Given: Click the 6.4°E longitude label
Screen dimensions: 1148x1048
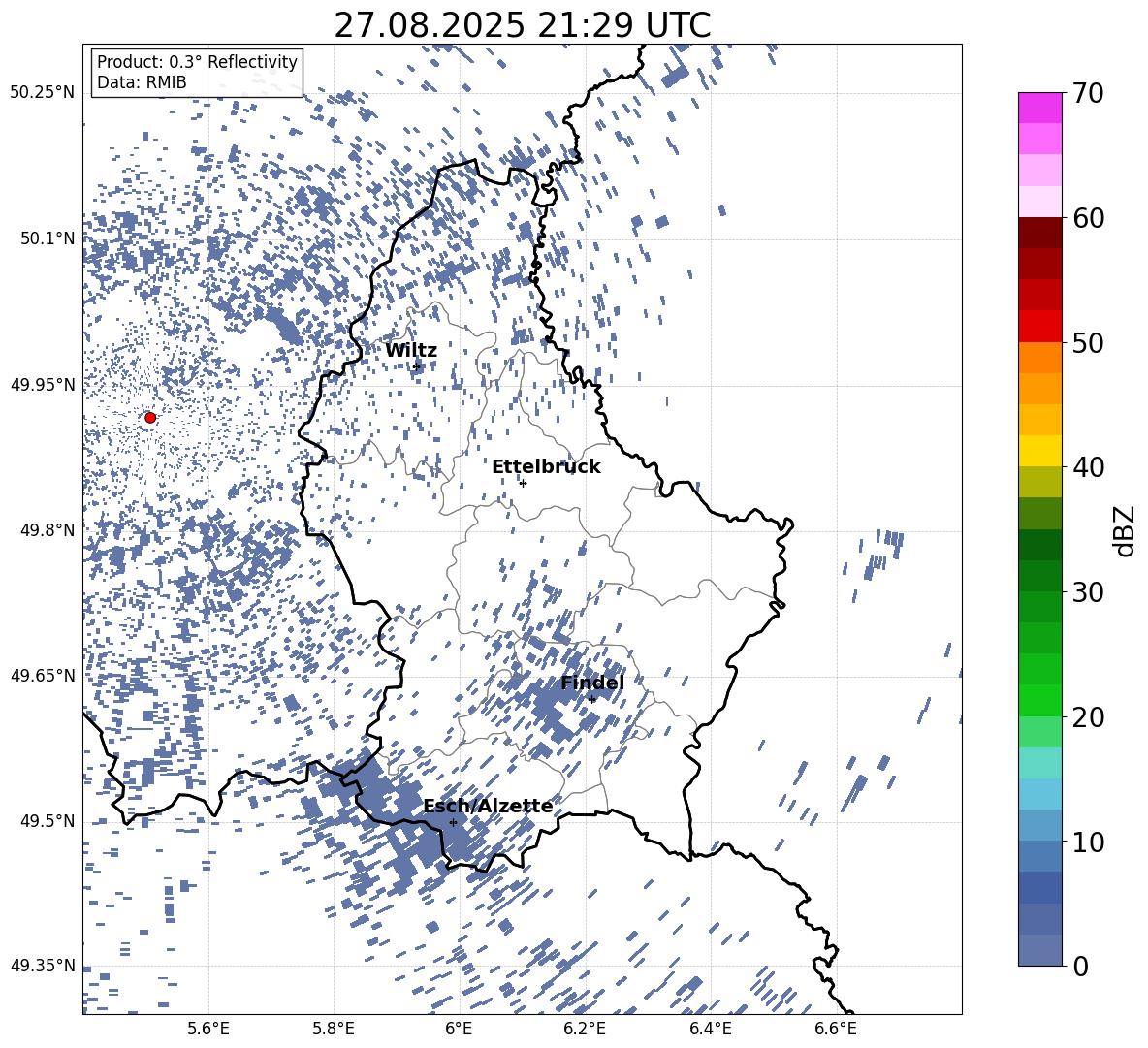Looking at the screenshot, I should coord(710,1029).
